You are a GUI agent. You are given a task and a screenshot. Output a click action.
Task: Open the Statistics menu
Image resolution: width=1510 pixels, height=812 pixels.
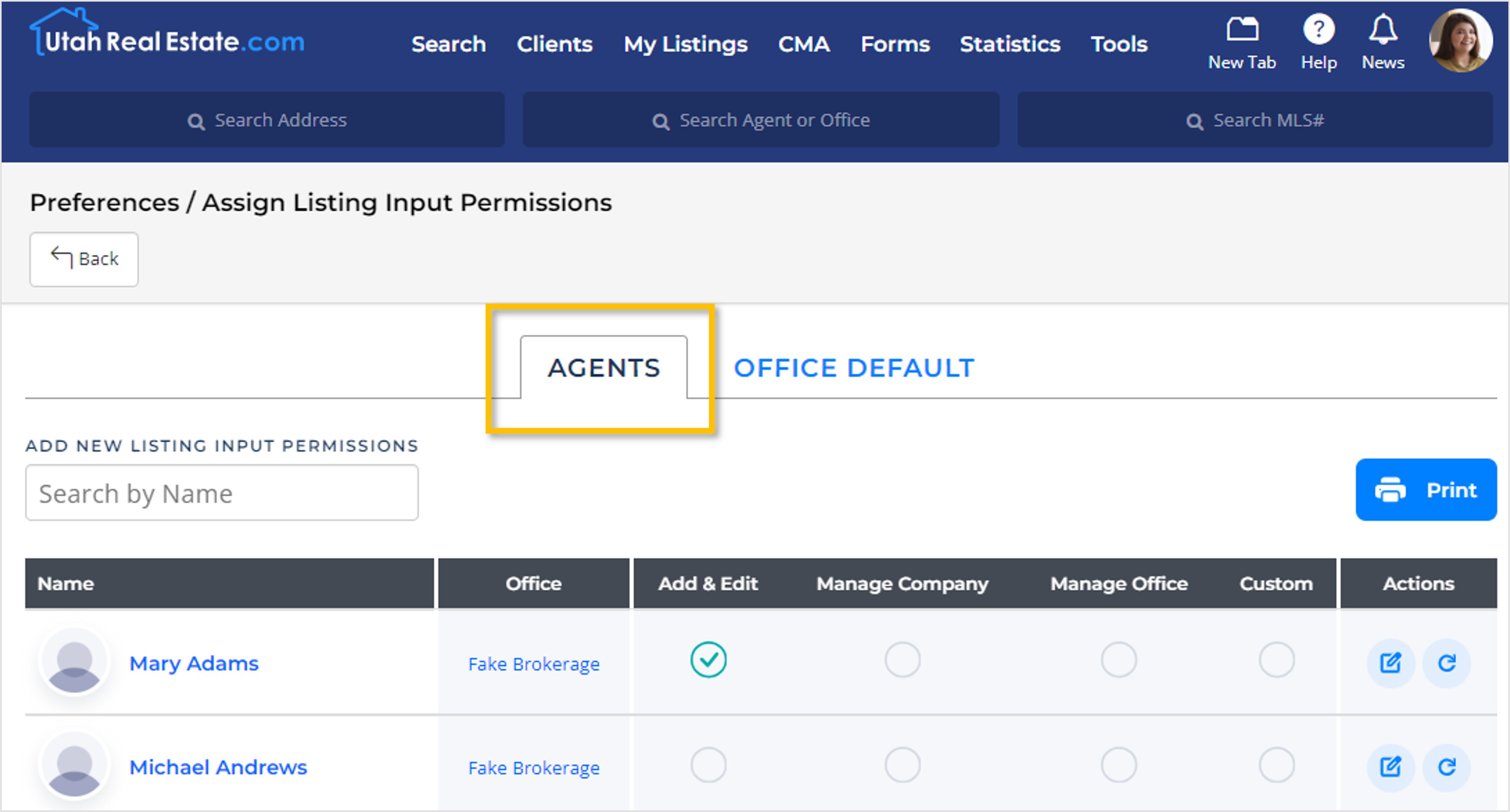point(1010,44)
